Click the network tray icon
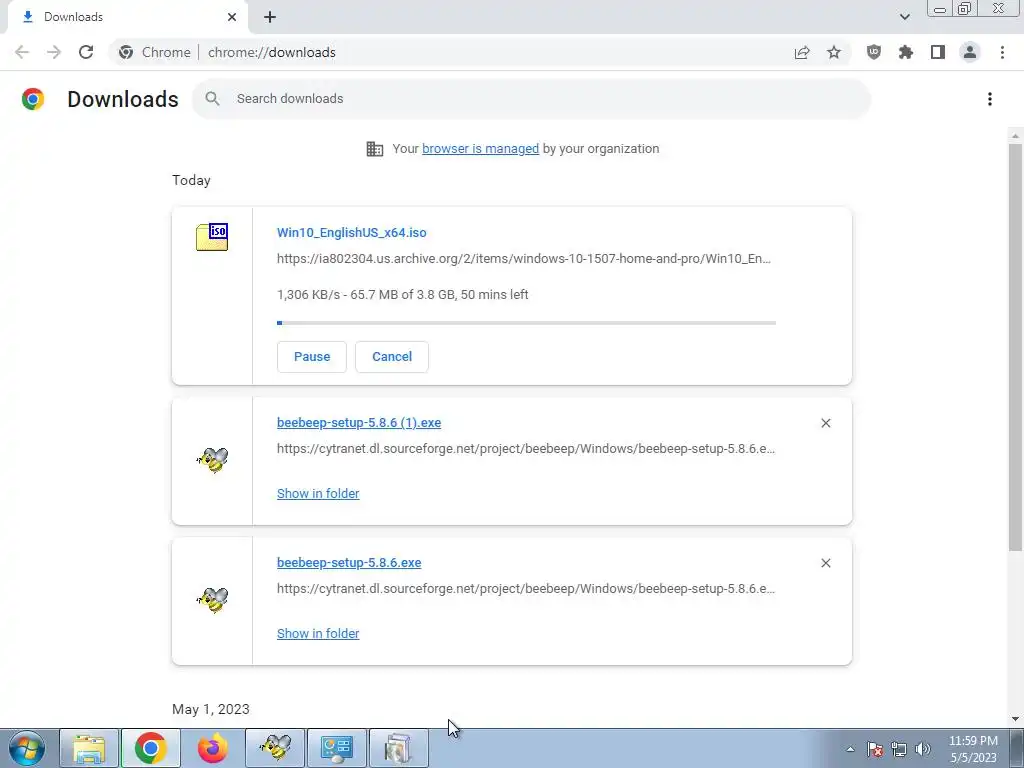 click(x=899, y=749)
